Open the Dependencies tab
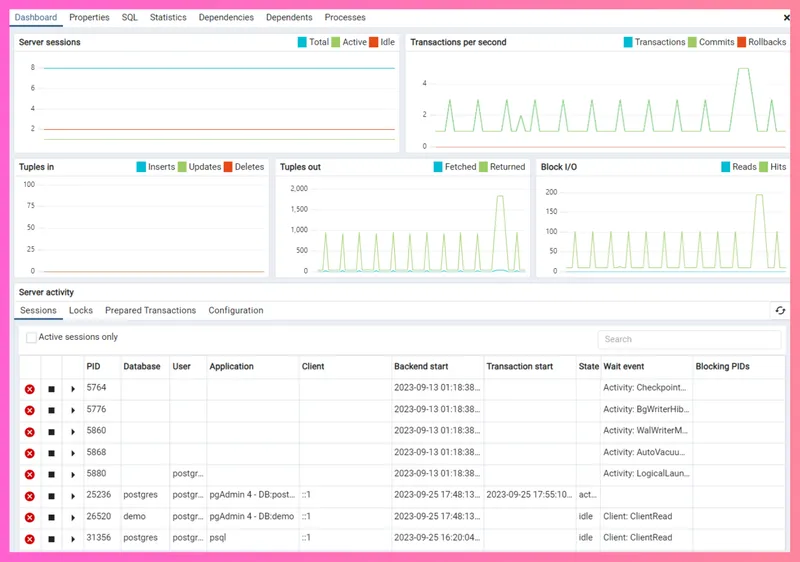This screenshot has height=562, width=800. coord(226,17)
